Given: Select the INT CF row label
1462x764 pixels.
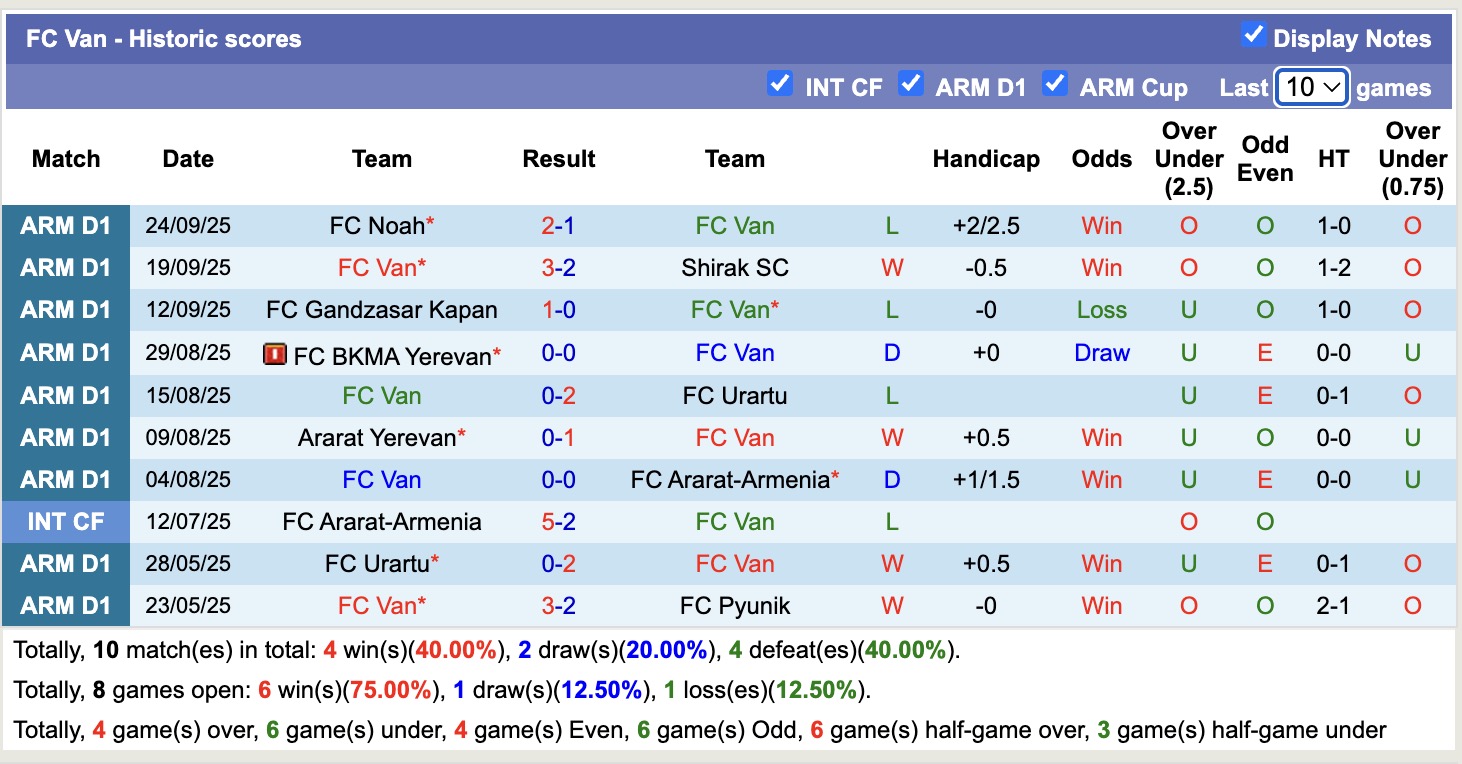Looking at the screenshot, I should 65,521.
